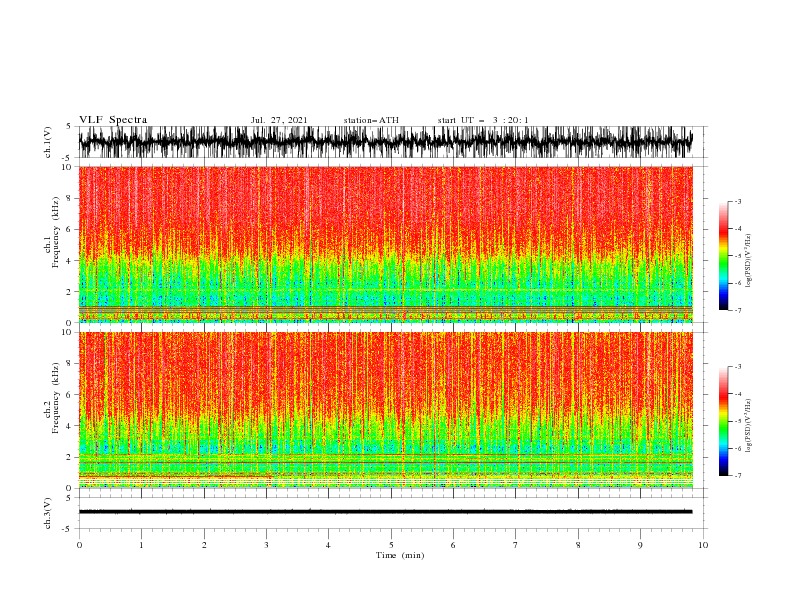Click the ch.2 color scale bar

(x=723, y=421)
